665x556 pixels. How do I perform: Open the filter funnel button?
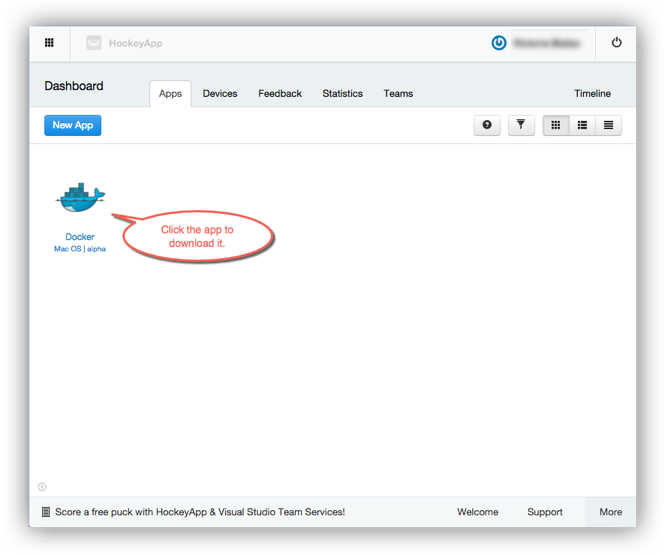tap(521, 125)
